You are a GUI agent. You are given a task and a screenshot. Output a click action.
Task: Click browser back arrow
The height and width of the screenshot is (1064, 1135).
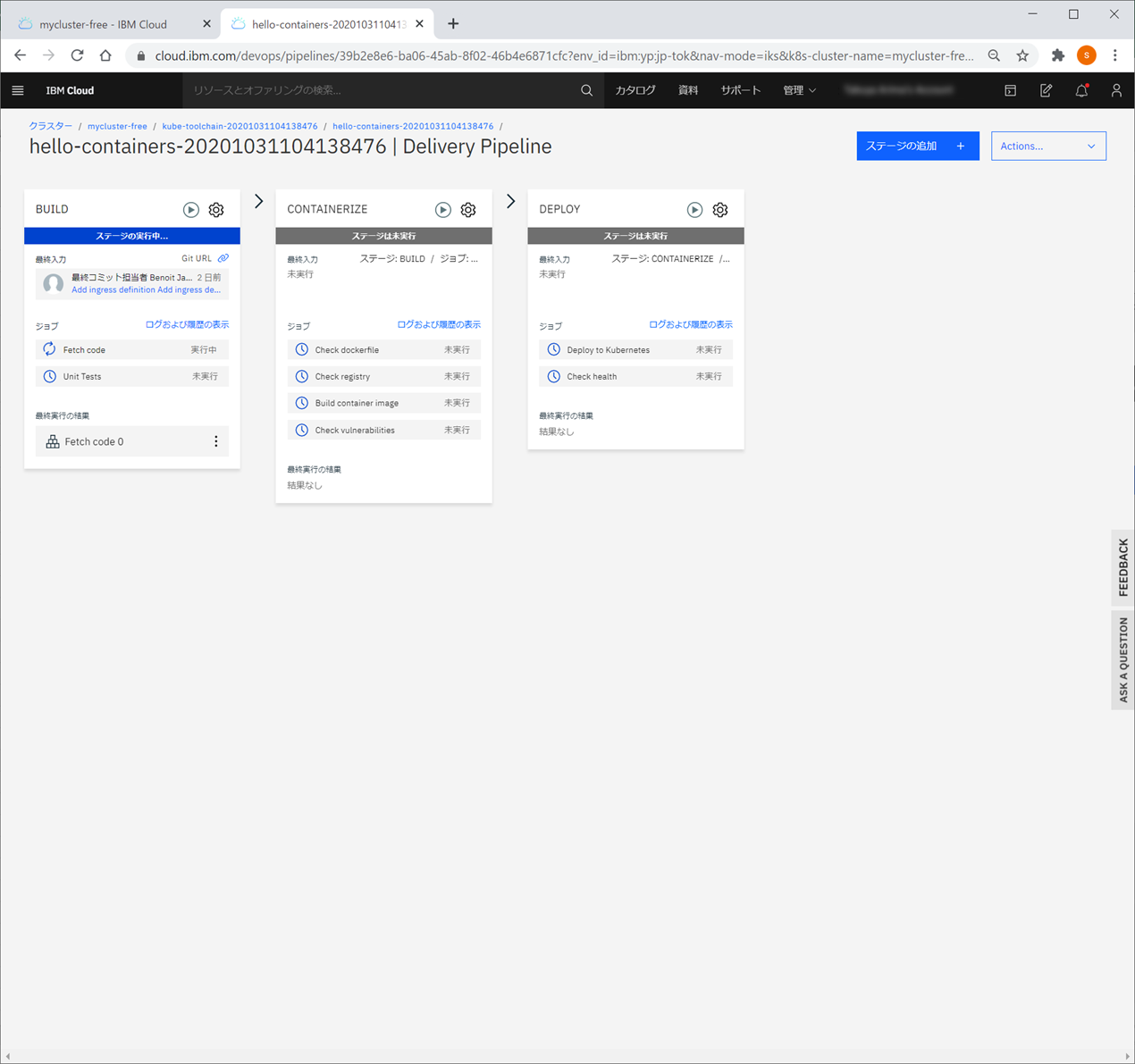point(20,55)
